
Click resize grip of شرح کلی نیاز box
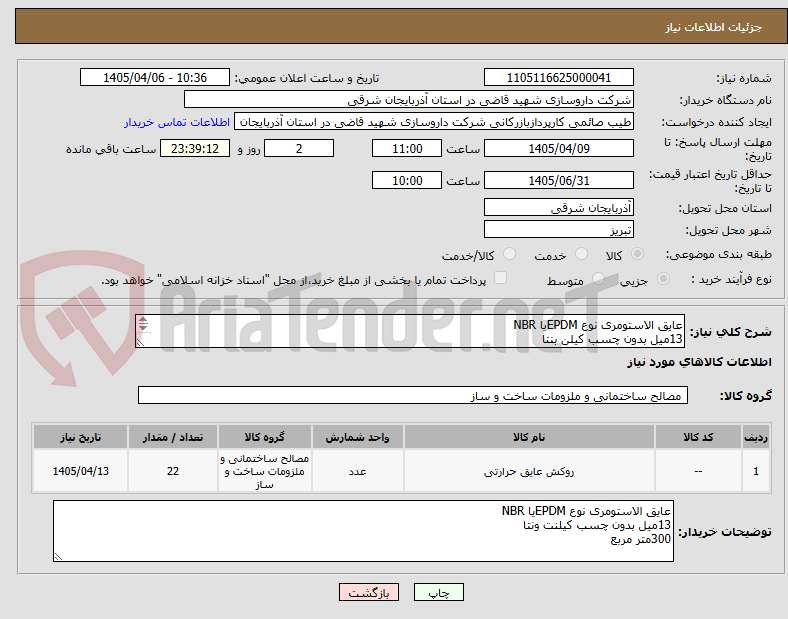tap(140, 342)
